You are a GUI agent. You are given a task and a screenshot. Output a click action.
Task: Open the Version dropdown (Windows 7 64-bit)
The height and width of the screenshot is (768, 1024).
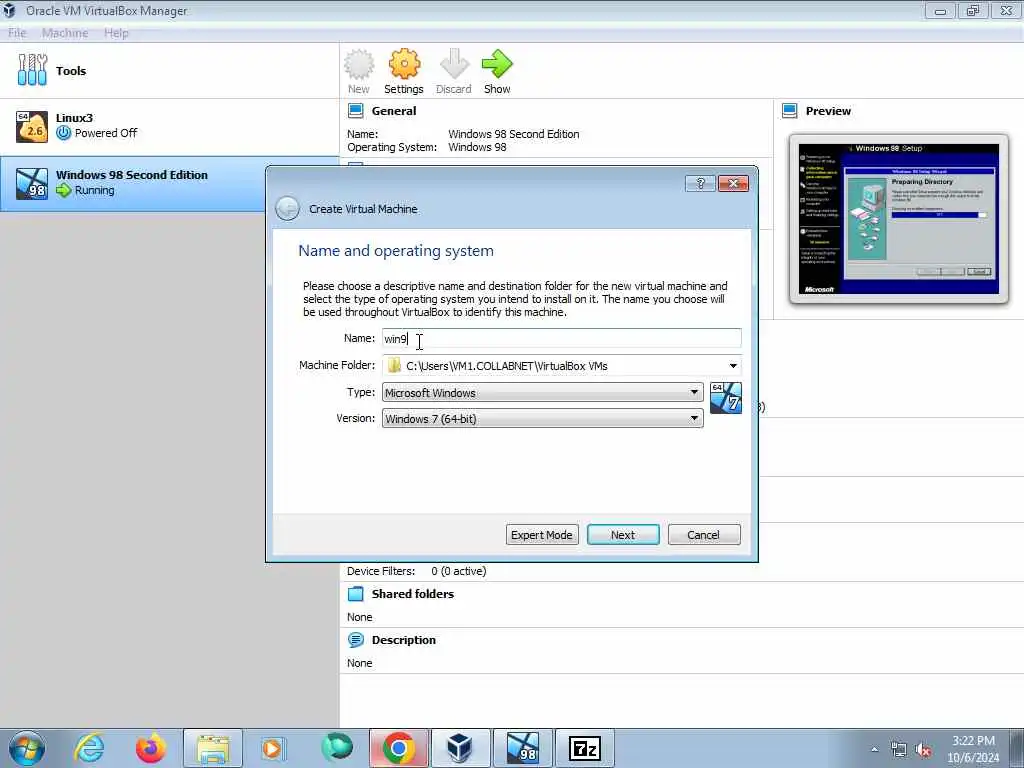coord(542,419)
